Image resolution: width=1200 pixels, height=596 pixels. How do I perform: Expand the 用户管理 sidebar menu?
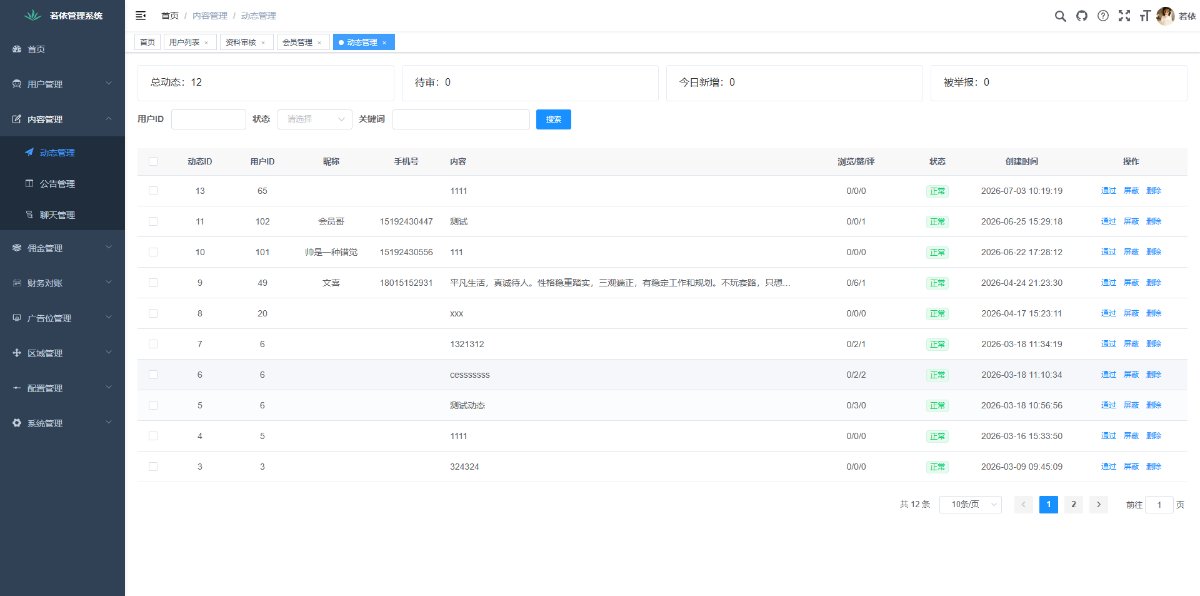62,84
